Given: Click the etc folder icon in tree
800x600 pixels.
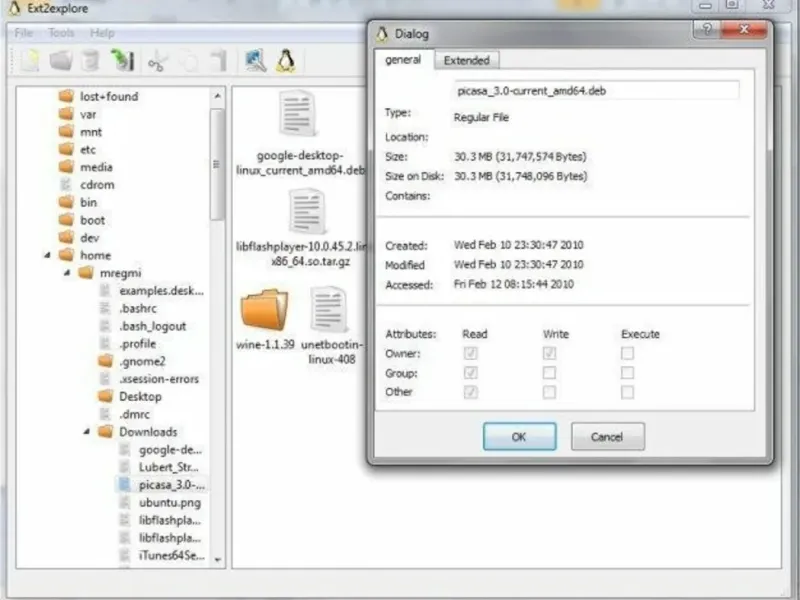Looking at the screenshot, I should point(66,149).
